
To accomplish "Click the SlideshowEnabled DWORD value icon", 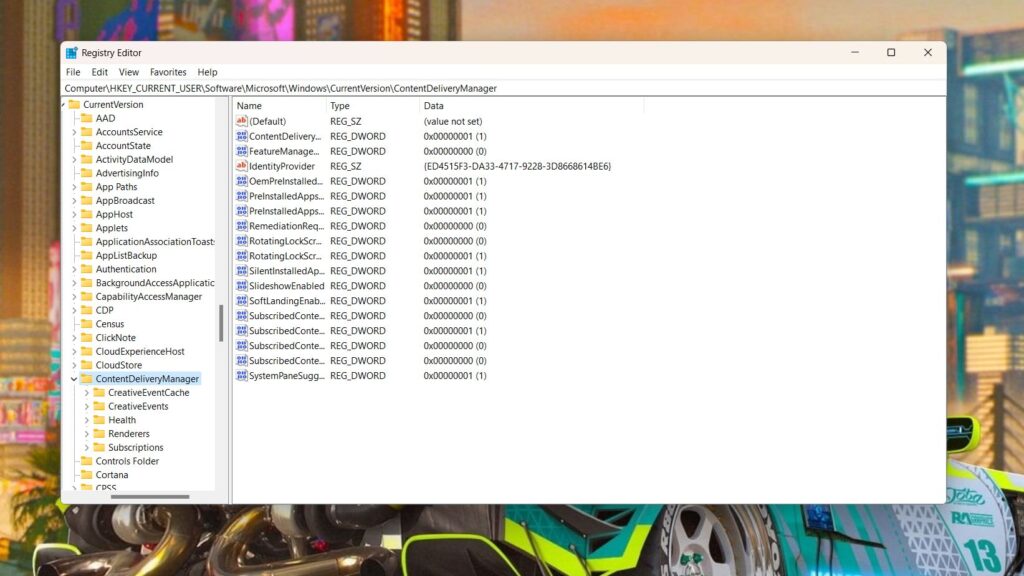I will 242,286.
